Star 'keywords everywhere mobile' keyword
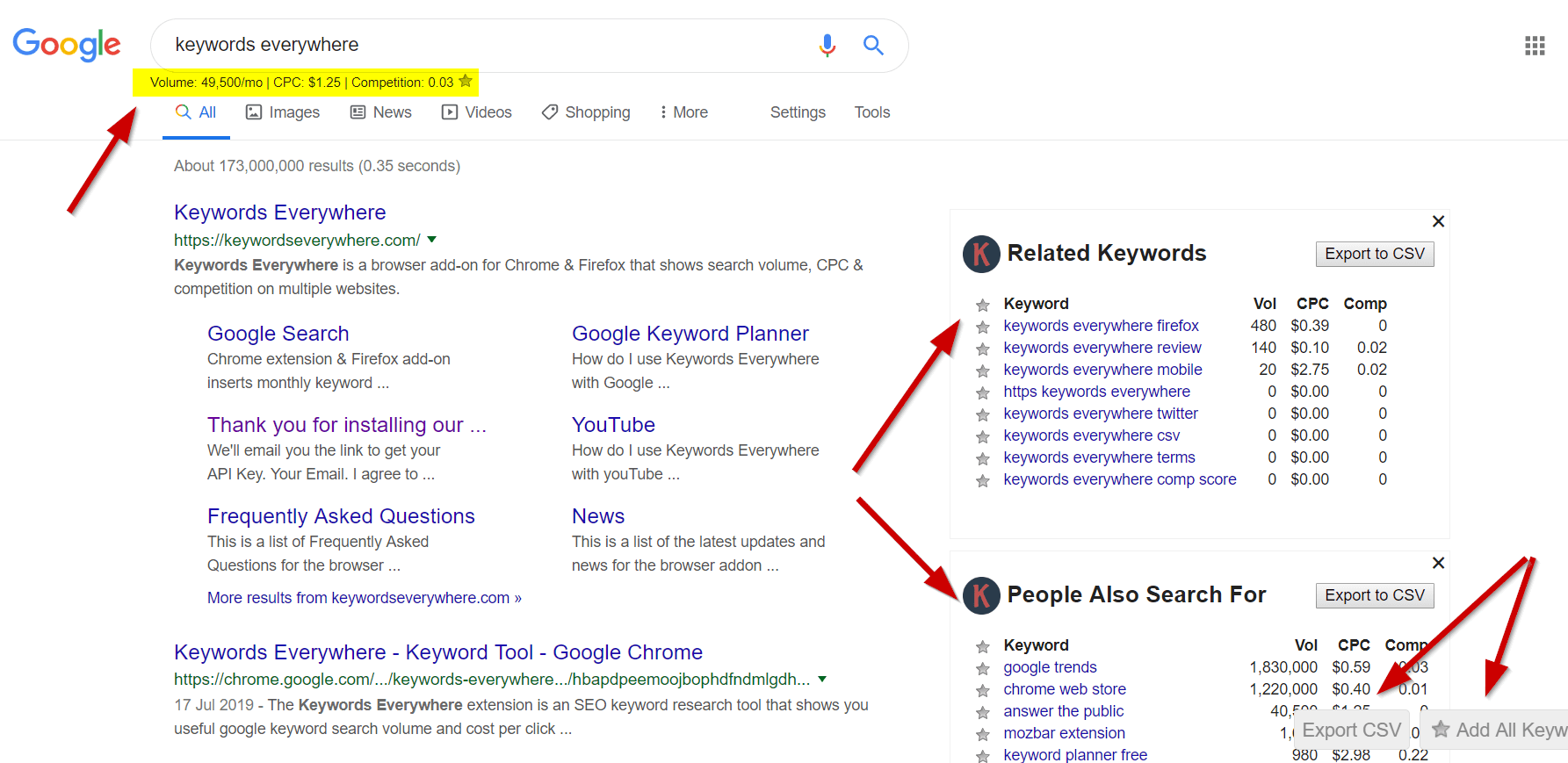 (x=983, y=371)
